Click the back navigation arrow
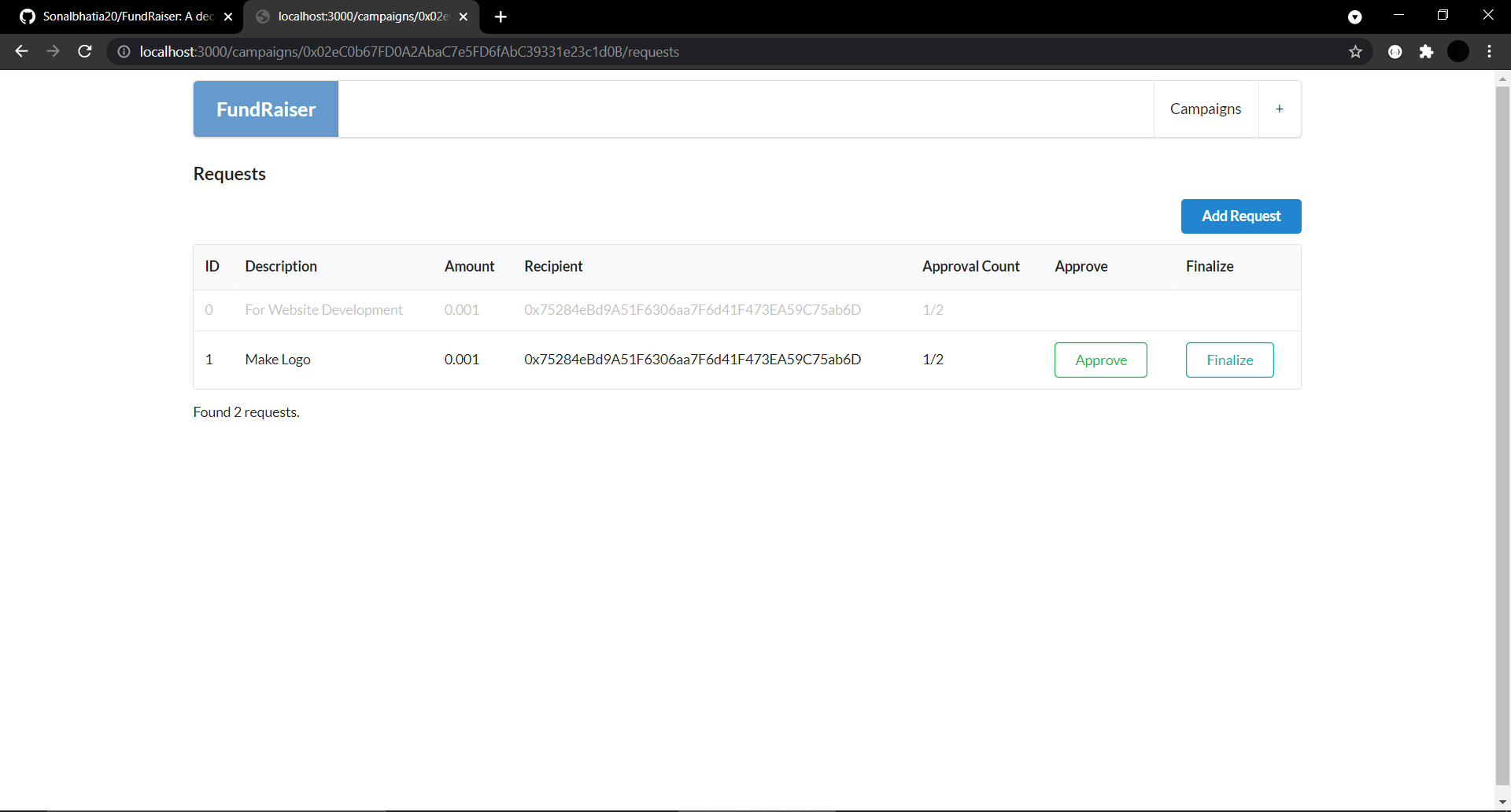This screenshot has height=812, width=1511. 20,51
